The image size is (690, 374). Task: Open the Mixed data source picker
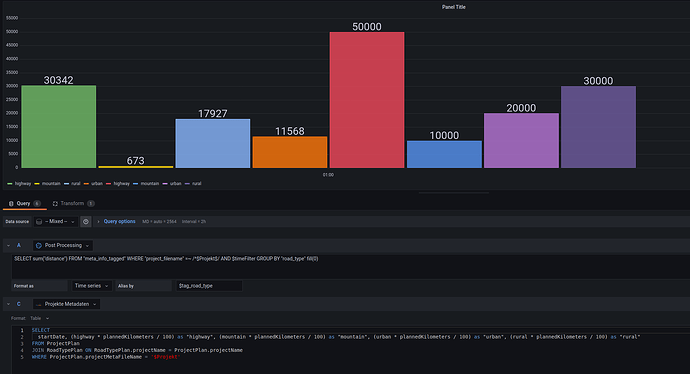(55, 222)
